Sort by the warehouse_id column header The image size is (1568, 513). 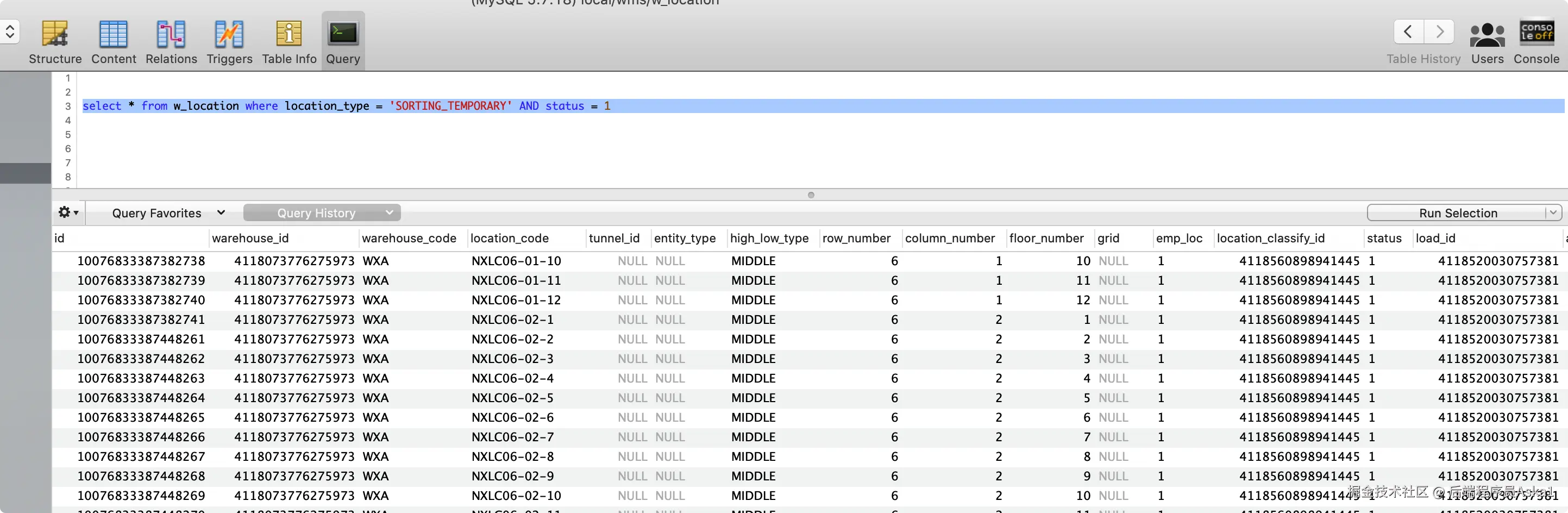point(250,239)
